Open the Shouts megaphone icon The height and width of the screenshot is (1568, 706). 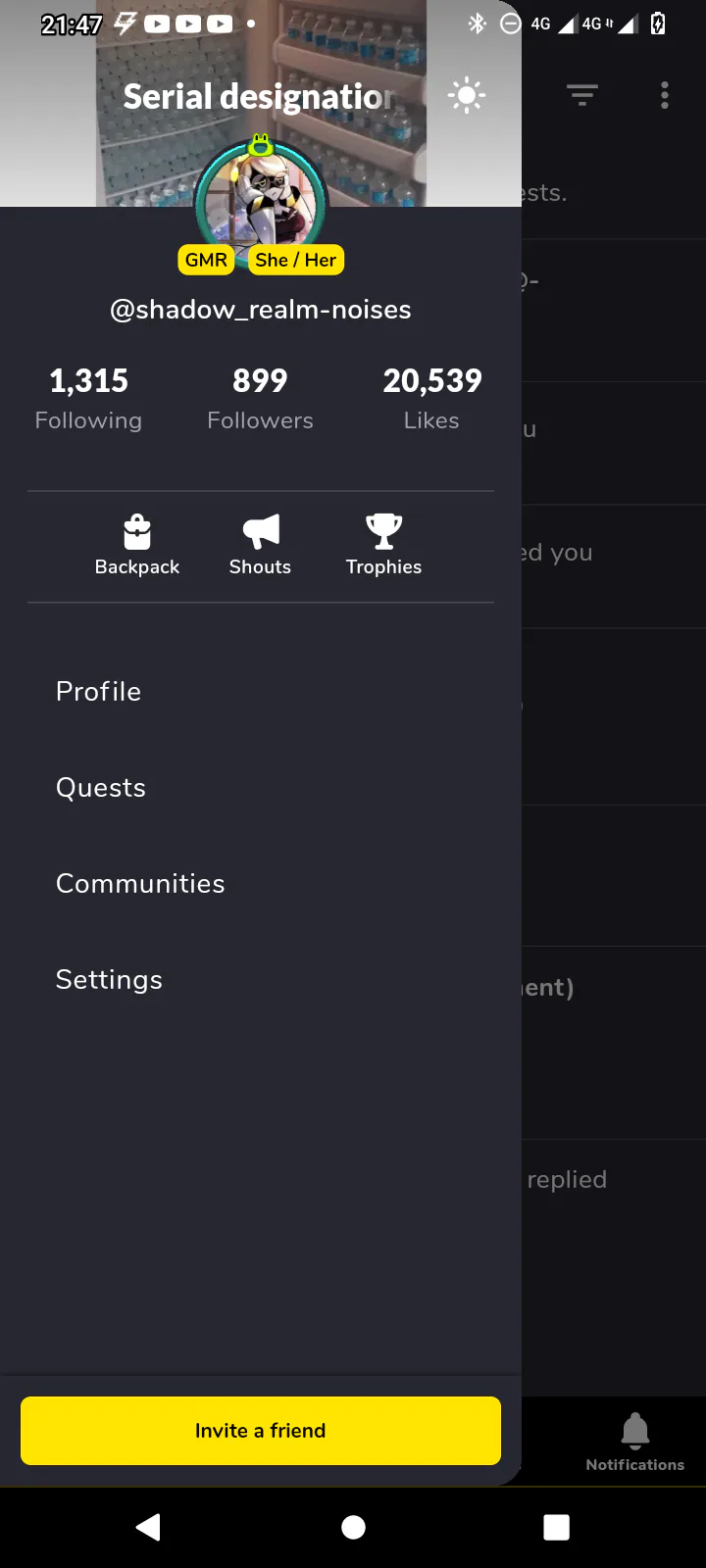pyautogui.click(x=261, y=532)
